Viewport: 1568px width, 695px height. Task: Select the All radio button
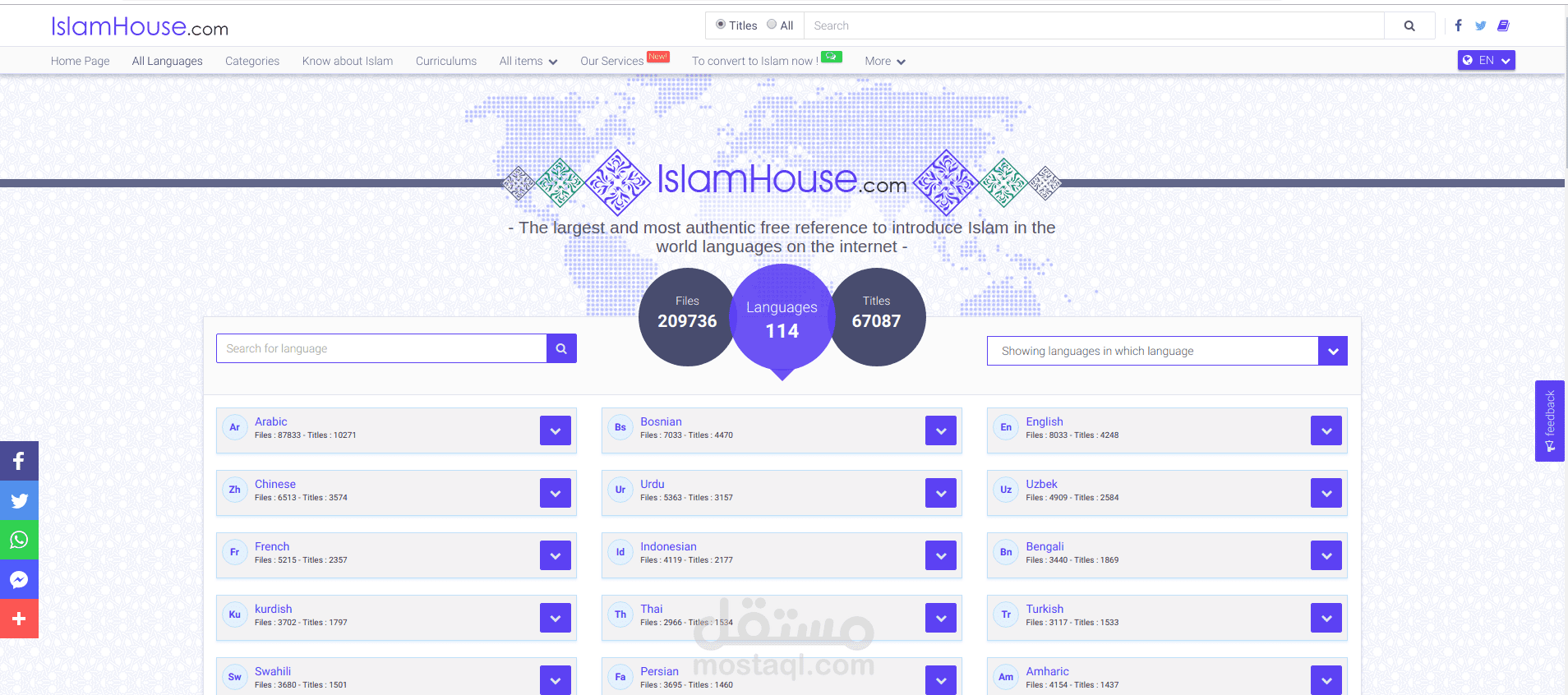[772, 25]
